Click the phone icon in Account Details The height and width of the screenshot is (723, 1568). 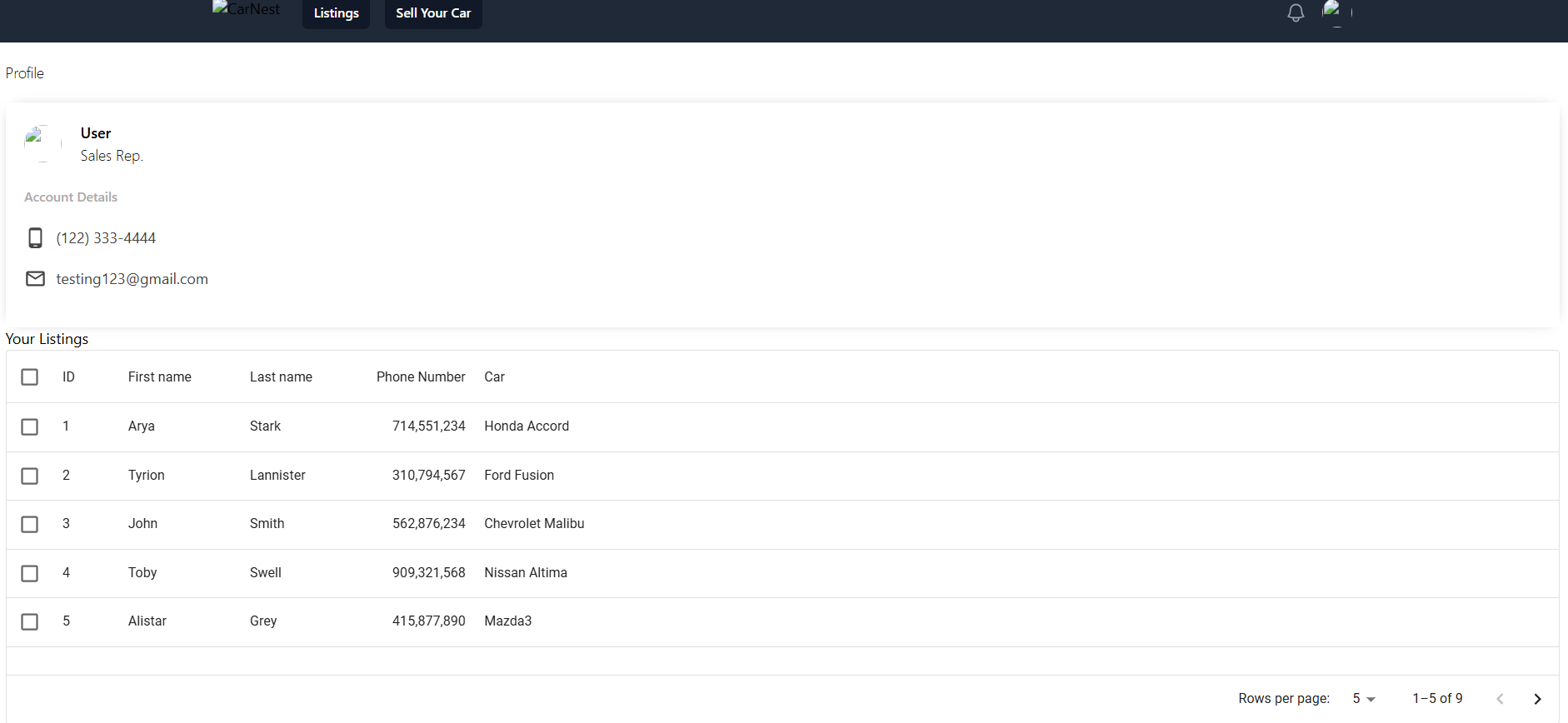point(35,238)
